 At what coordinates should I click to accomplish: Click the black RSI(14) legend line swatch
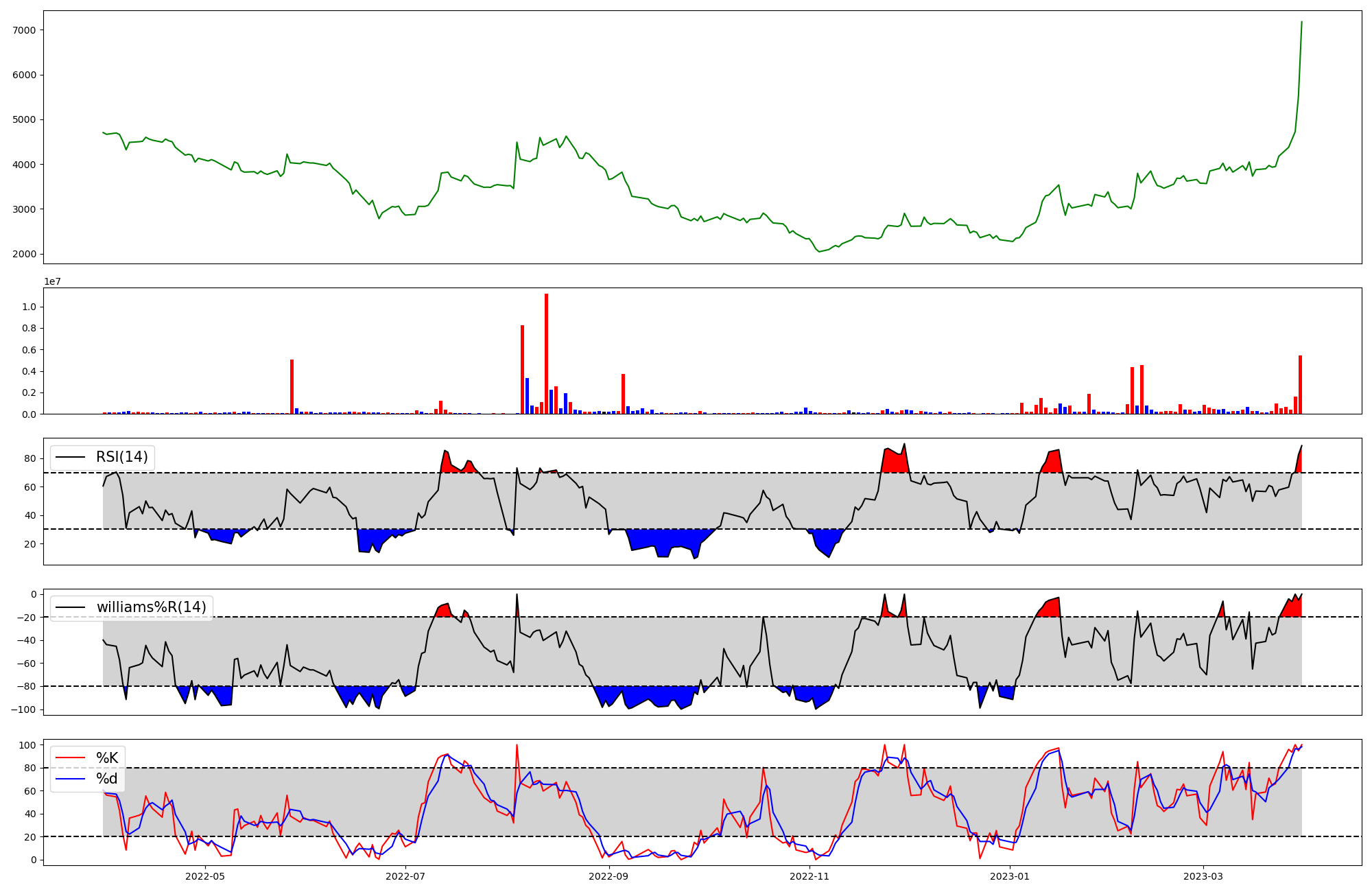coord(70,457)
